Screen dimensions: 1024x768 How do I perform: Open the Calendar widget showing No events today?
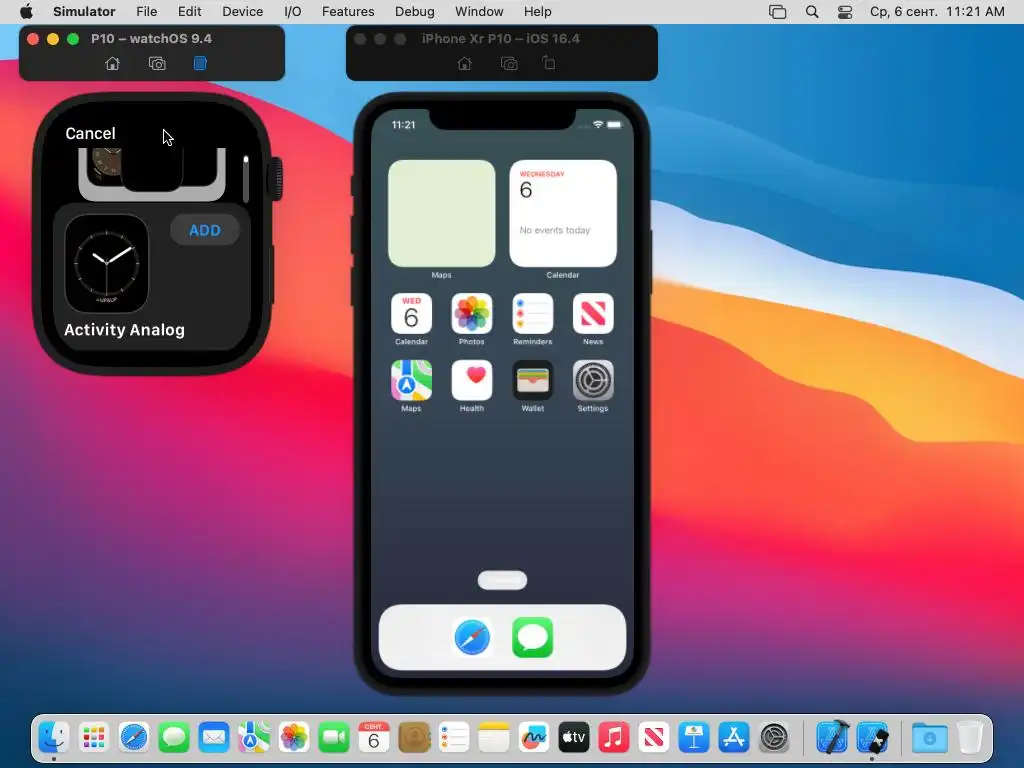[x=563, y=214]
